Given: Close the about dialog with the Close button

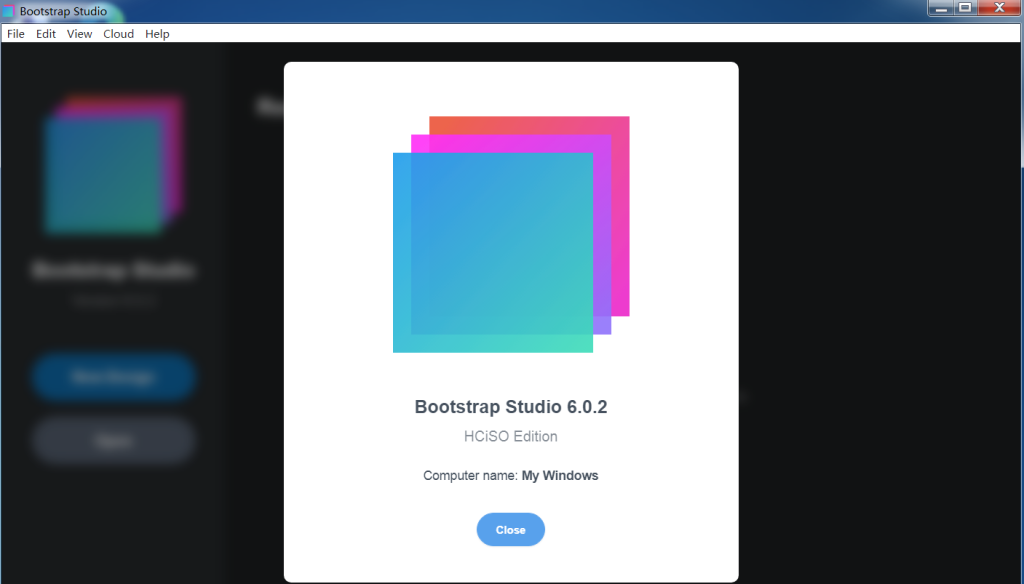Looking at the screenshot, I should coord(510,529).
